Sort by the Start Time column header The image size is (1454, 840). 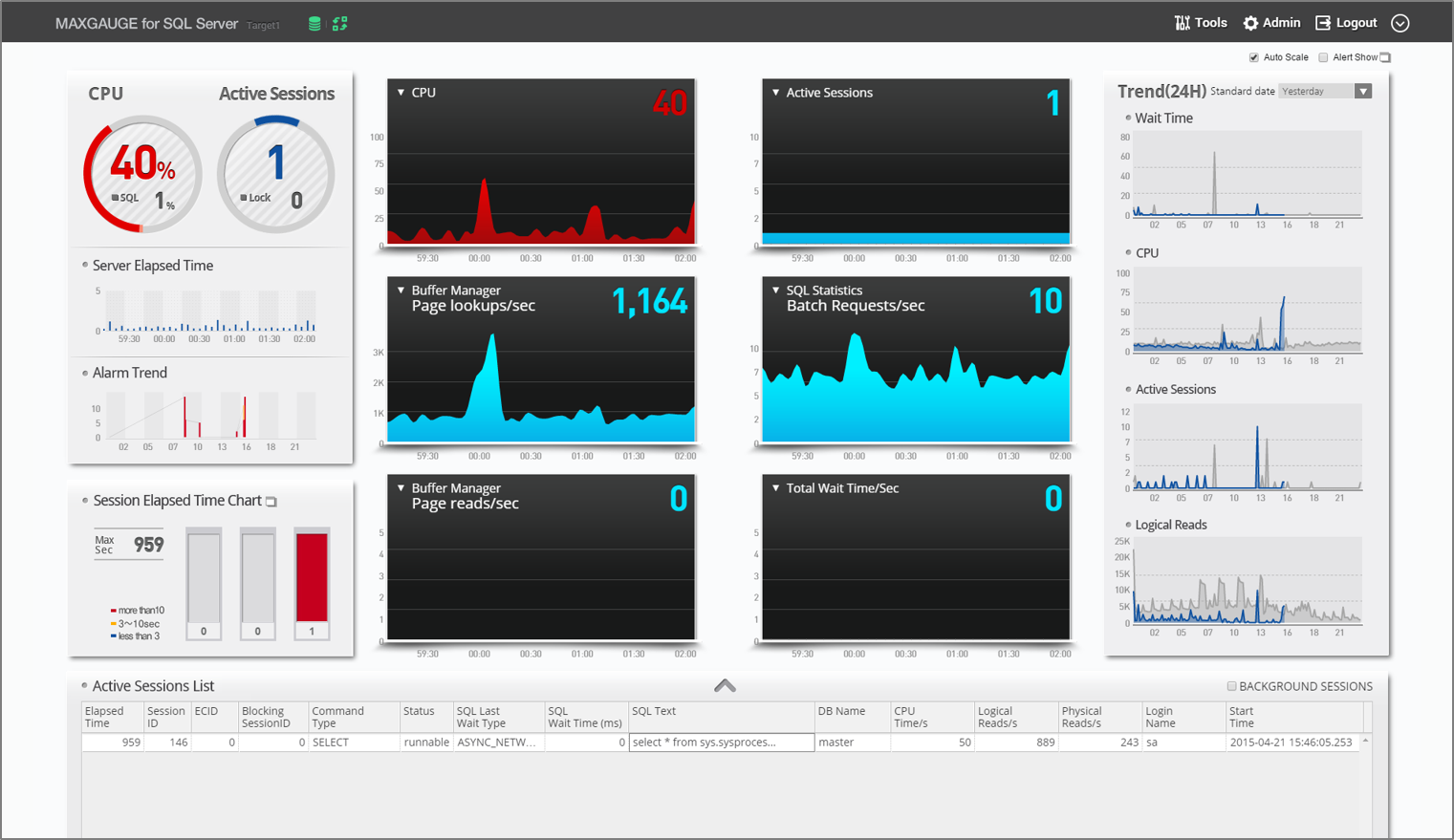pos(1293,717)
